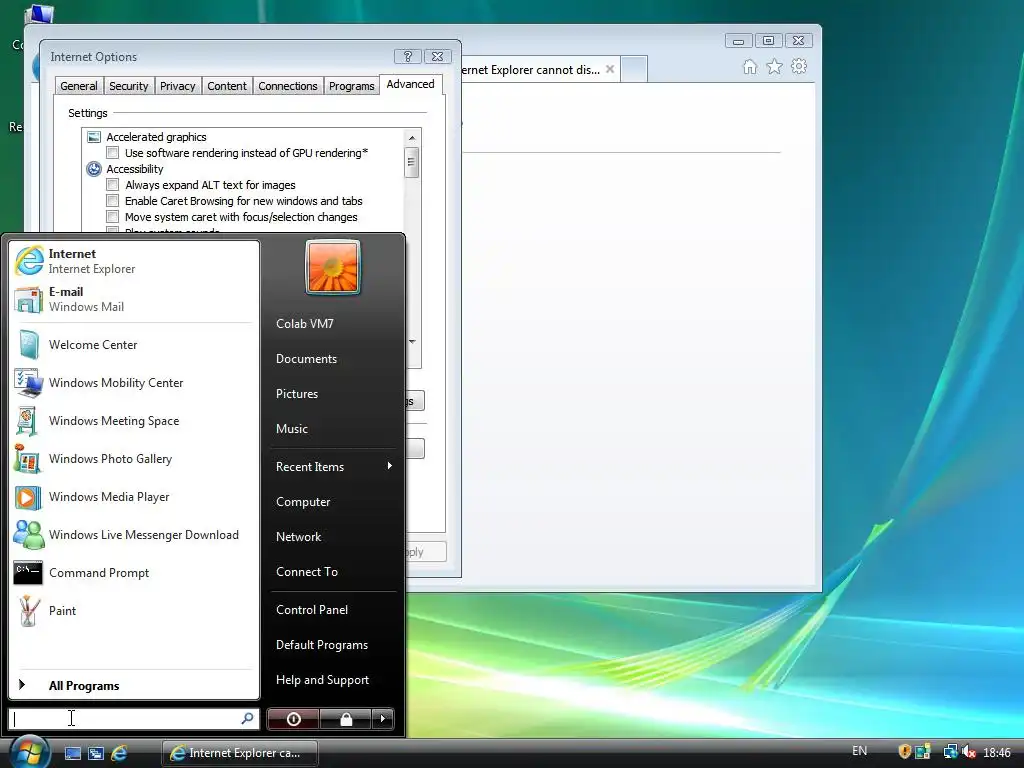Select Accessibility category in settings list
This screenshot has height=768, width=1024.
tap(135, 169)
